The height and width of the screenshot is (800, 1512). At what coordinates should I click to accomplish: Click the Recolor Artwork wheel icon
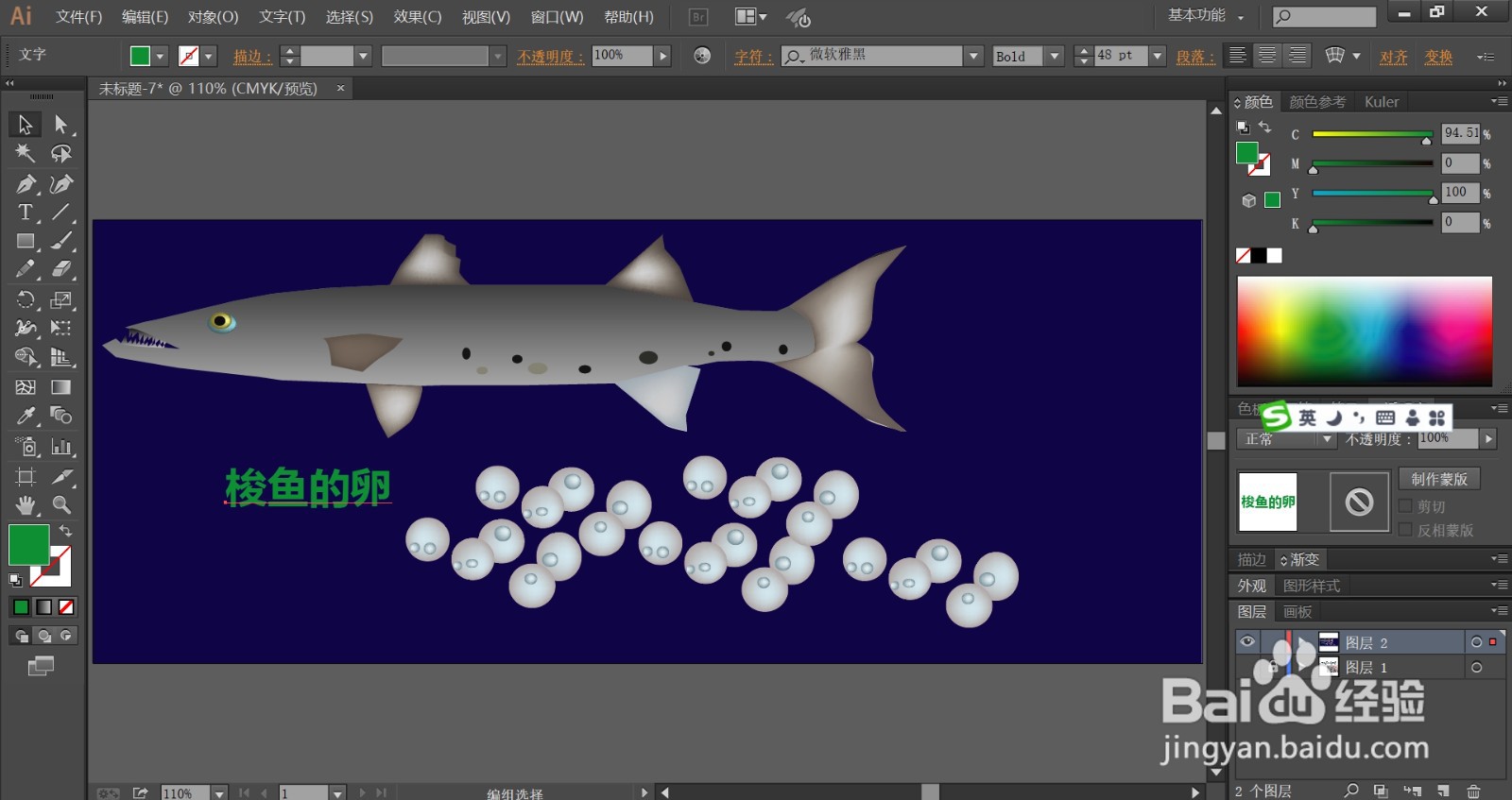tap(702, 56)
